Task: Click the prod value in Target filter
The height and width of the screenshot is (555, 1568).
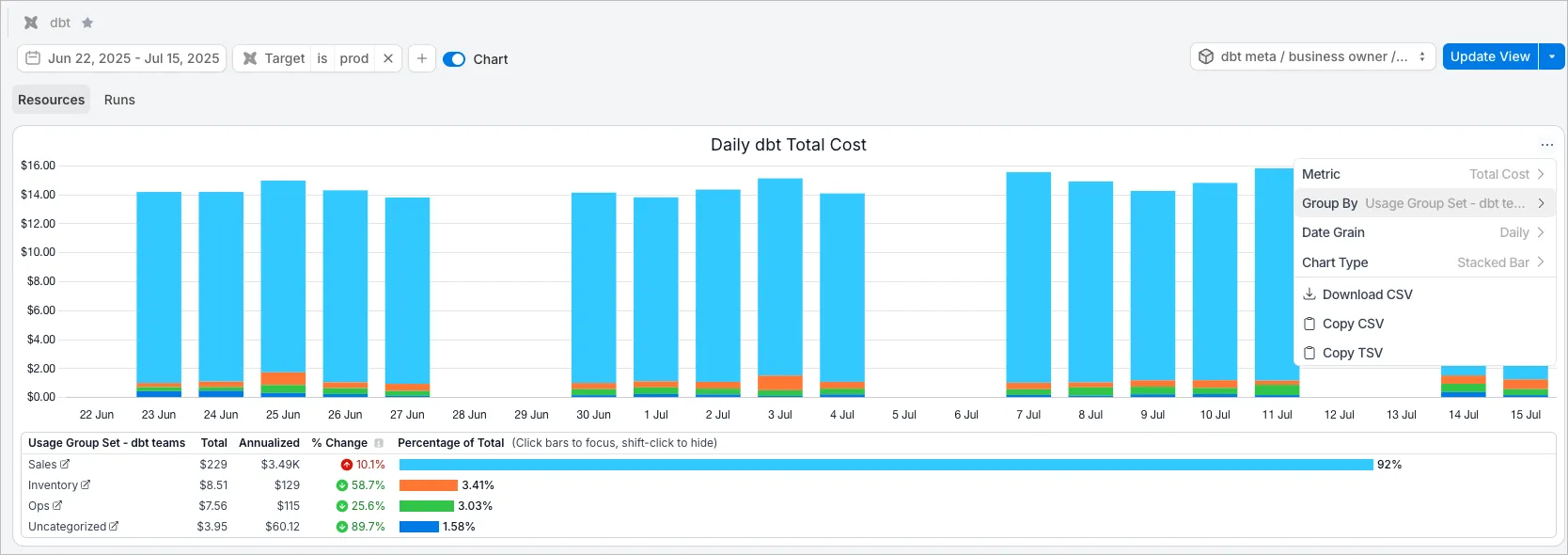Action: pyautogui.click(x=354, y=58)
